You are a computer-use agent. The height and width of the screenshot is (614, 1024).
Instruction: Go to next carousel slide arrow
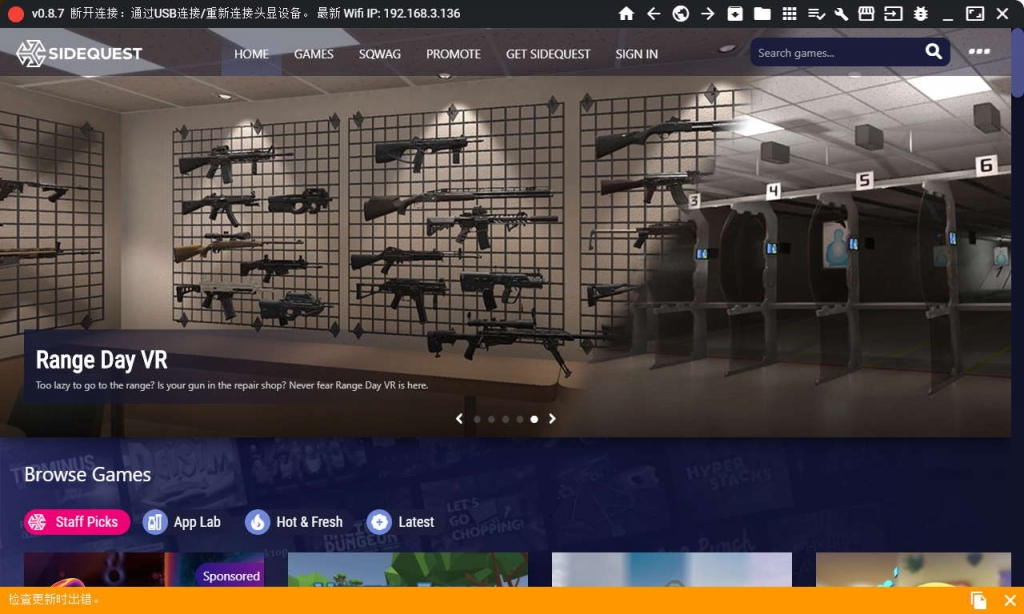pos(552,419)
